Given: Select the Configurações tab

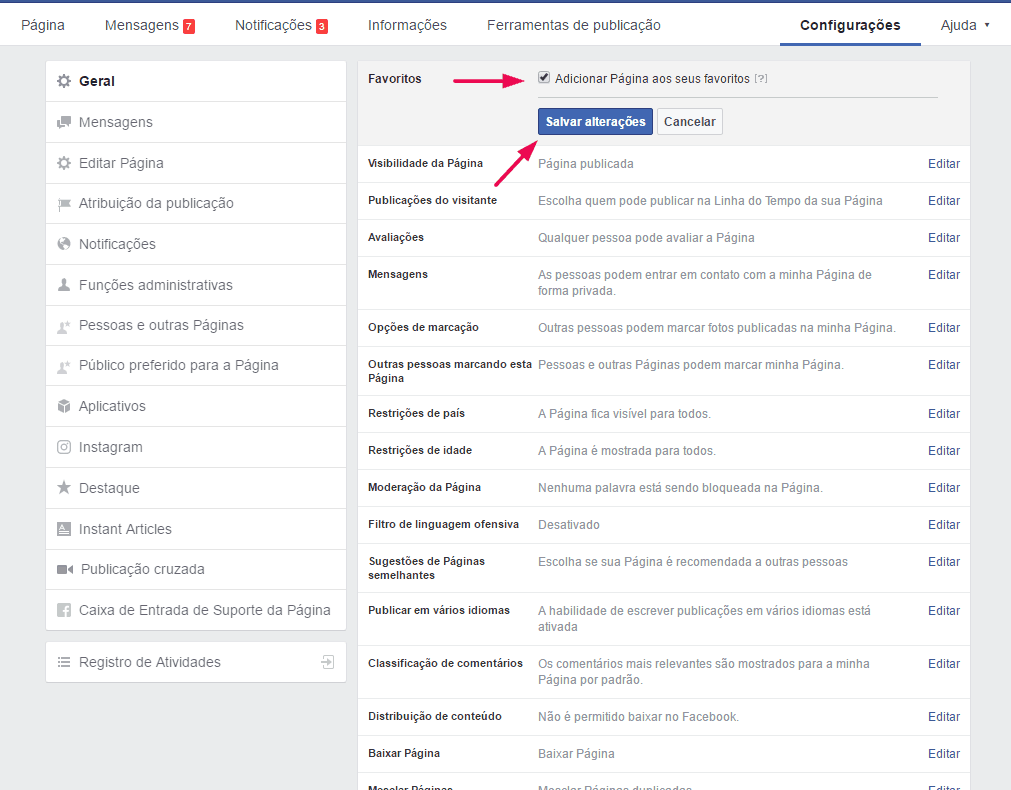Looking at the screenshot, I should point(850,25).
